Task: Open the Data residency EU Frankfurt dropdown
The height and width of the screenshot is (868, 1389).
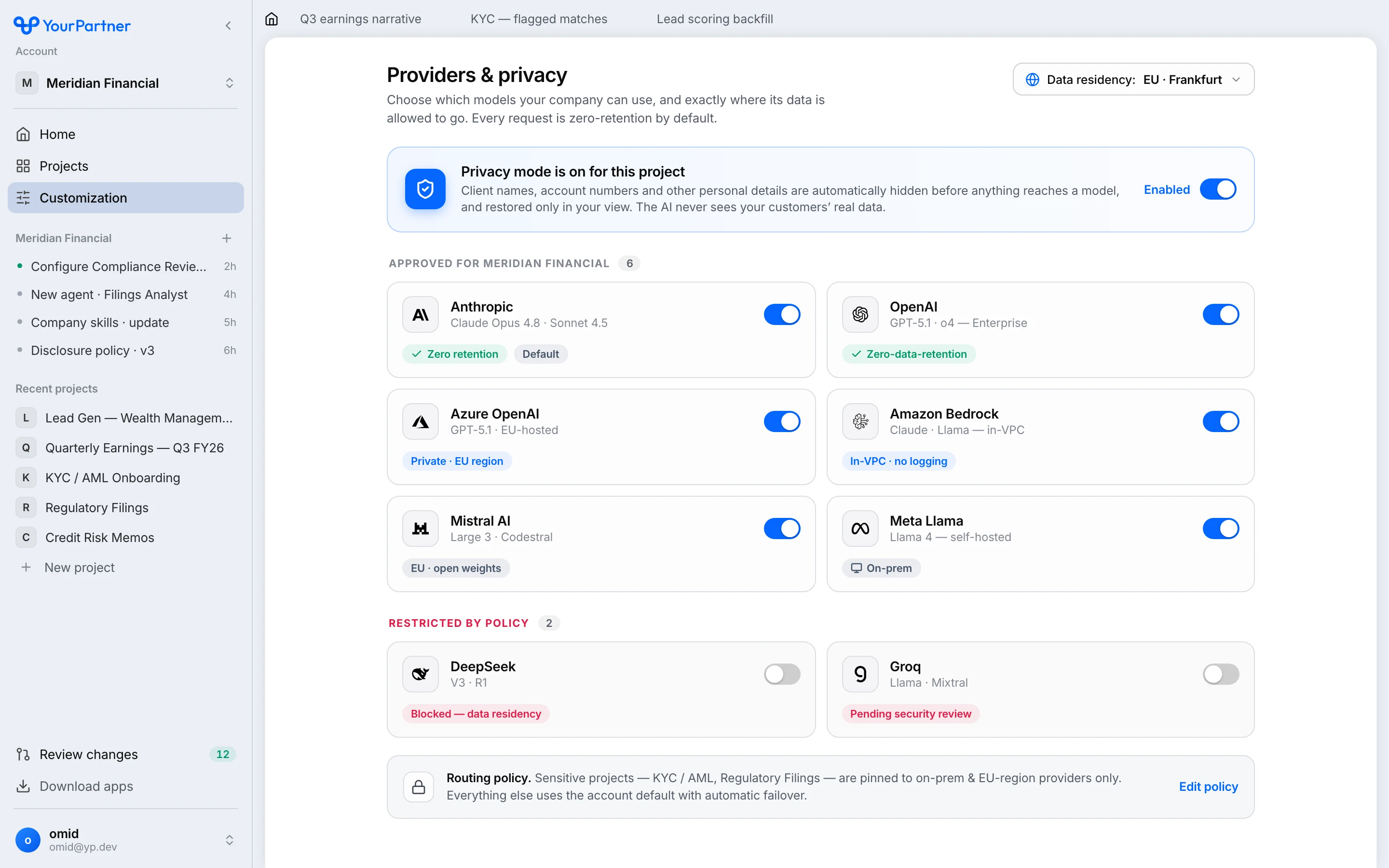Action: pyautogui.click(x=1133, y=80)
